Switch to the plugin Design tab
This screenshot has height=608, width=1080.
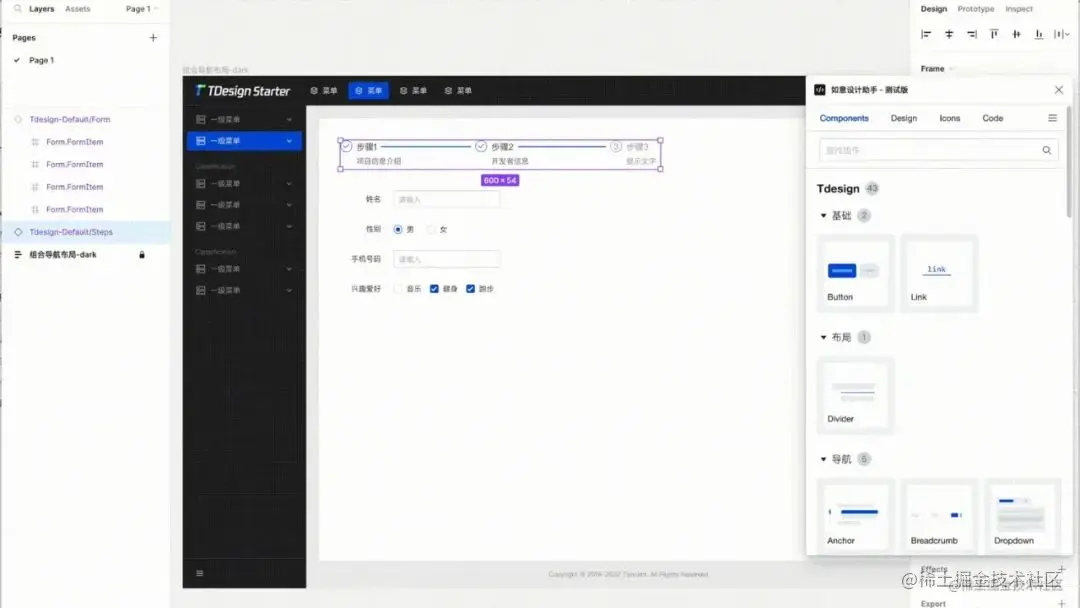point(904,118)
